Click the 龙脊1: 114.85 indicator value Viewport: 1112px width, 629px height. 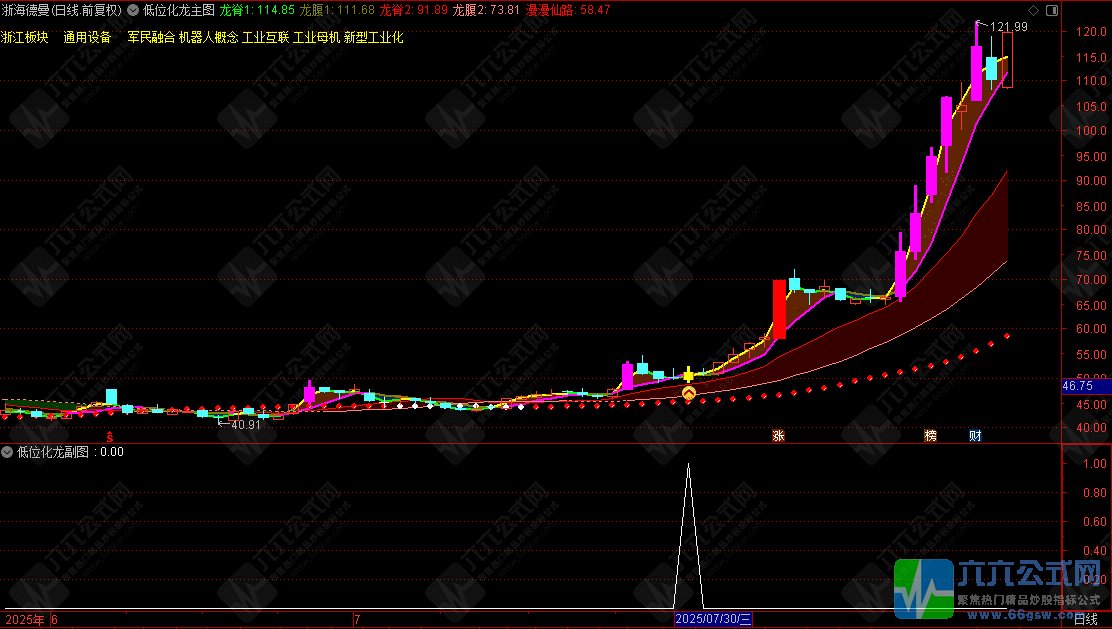point(257,10)
